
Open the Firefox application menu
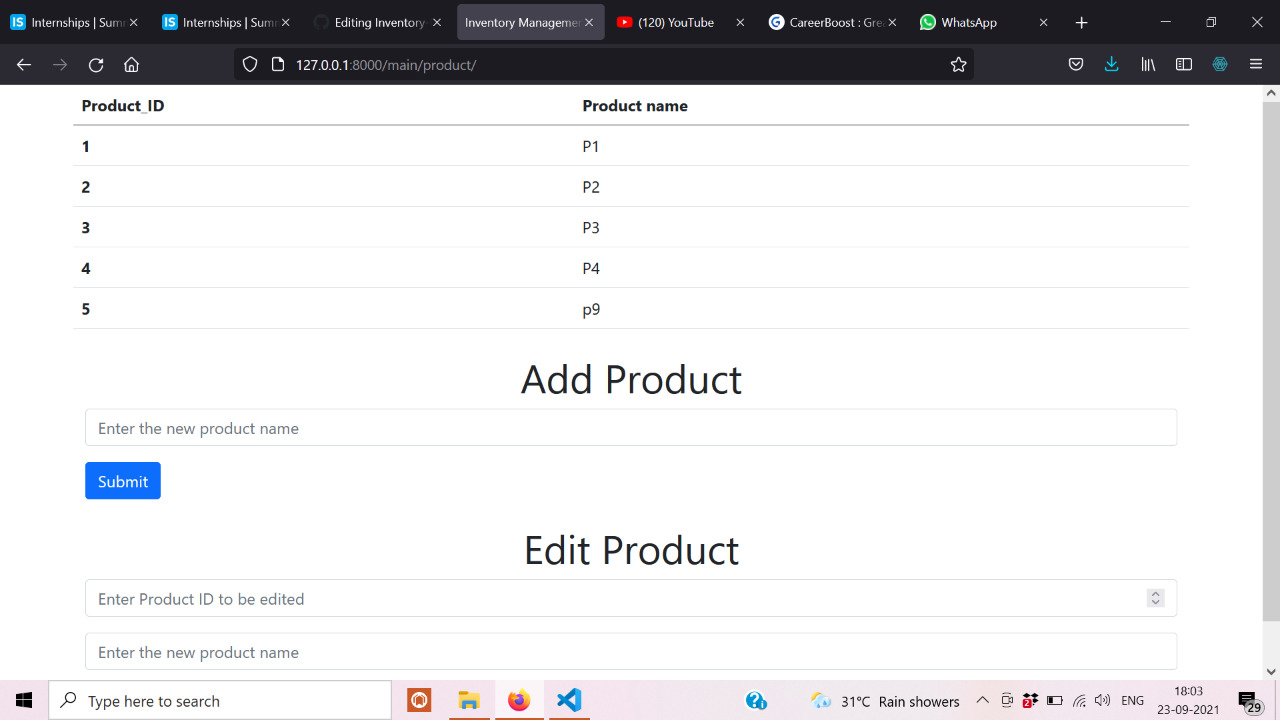pos(1256,64)
